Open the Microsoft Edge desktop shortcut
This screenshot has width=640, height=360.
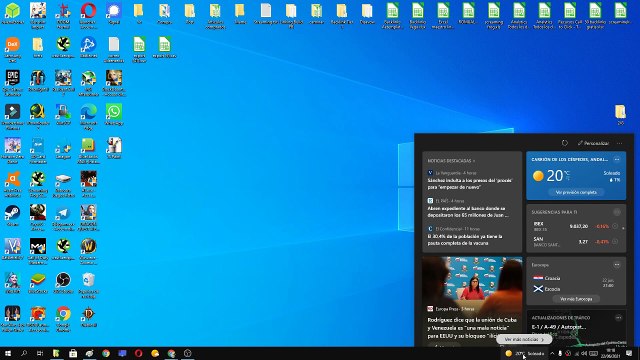(89, 117)
